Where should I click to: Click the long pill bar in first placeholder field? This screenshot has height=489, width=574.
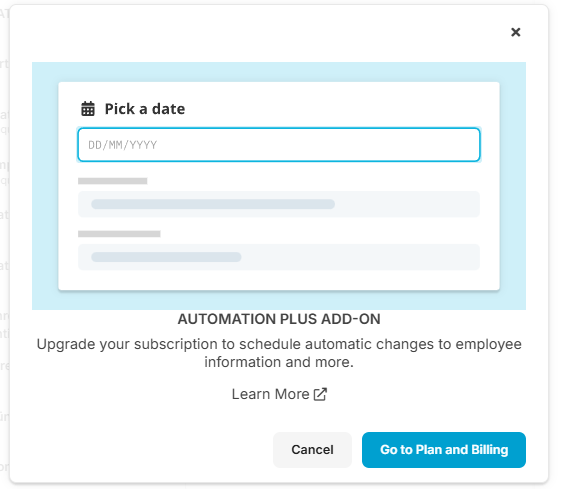(x=213, y=204)
